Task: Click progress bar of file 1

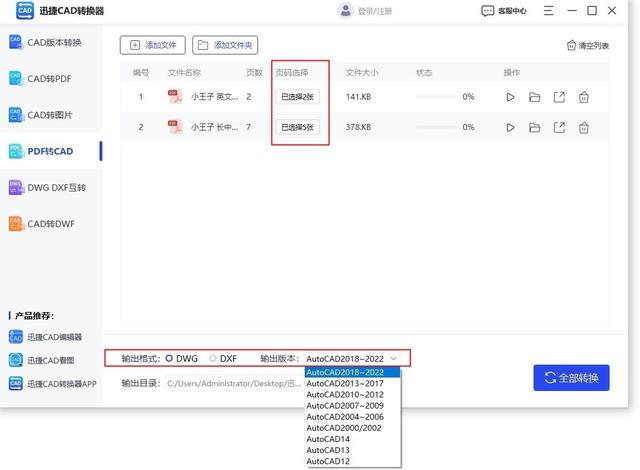Action: point(436,97)
